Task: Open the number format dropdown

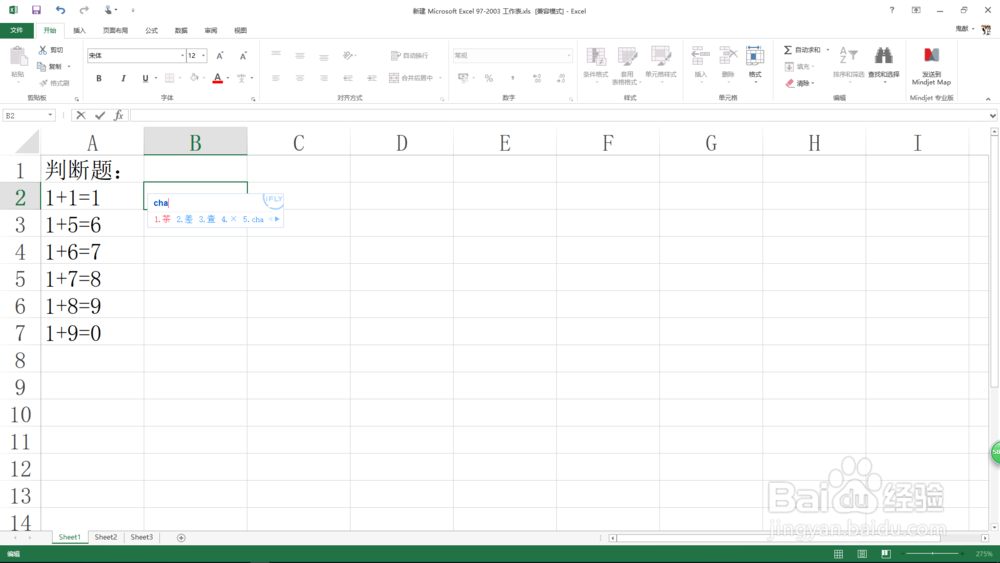Action: (569, 55)
